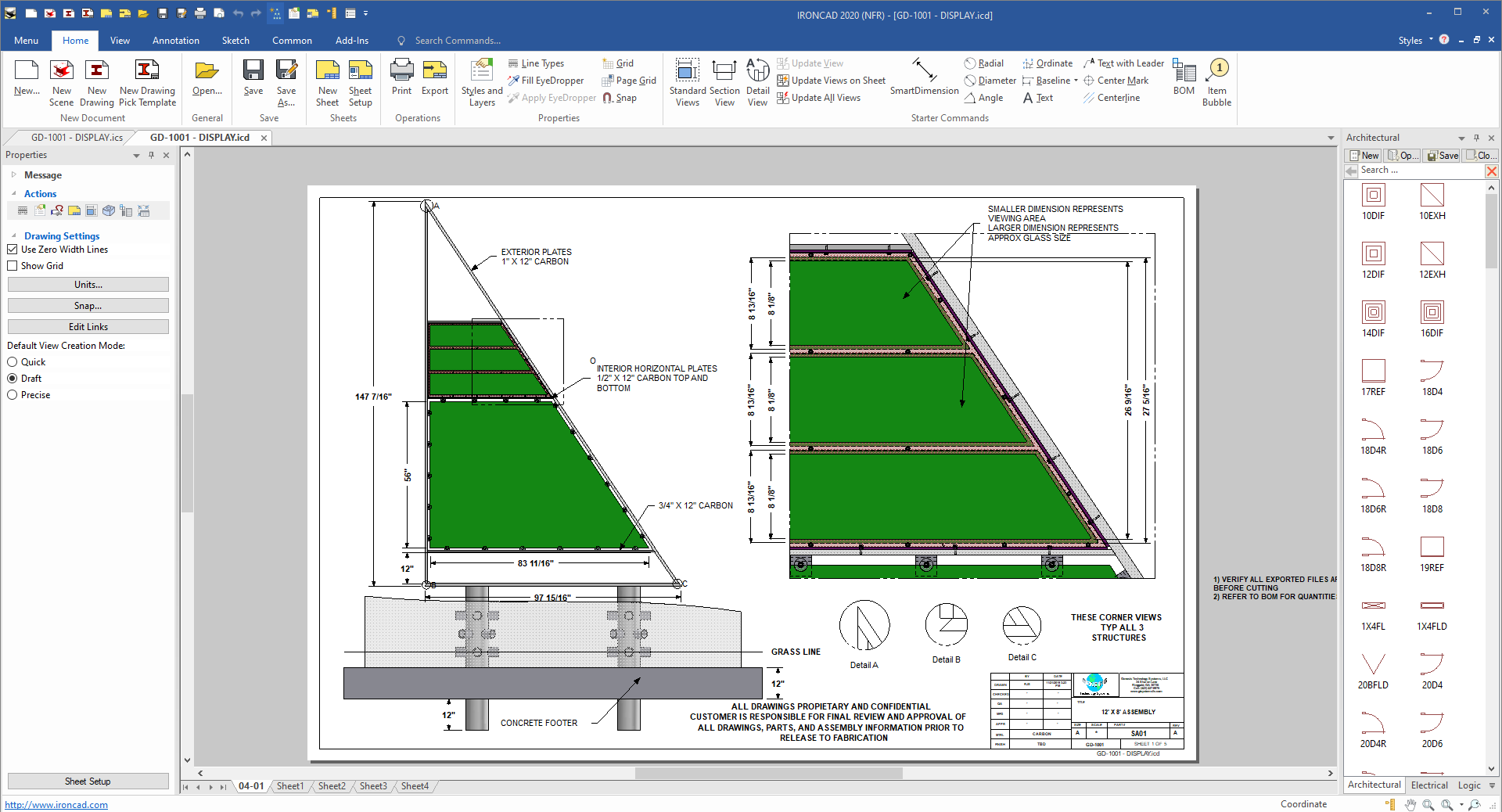Open the Add-Ins ribbon tab
This screenshot has height=812, width=1502.
[x=352, y=41]
